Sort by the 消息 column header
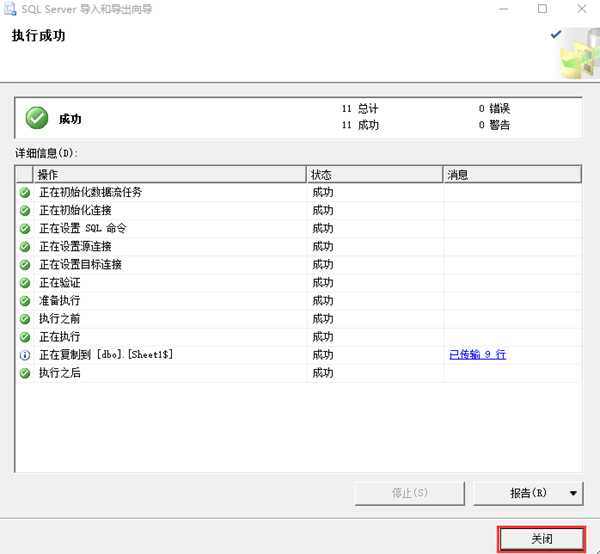 (x=512, y=175)
